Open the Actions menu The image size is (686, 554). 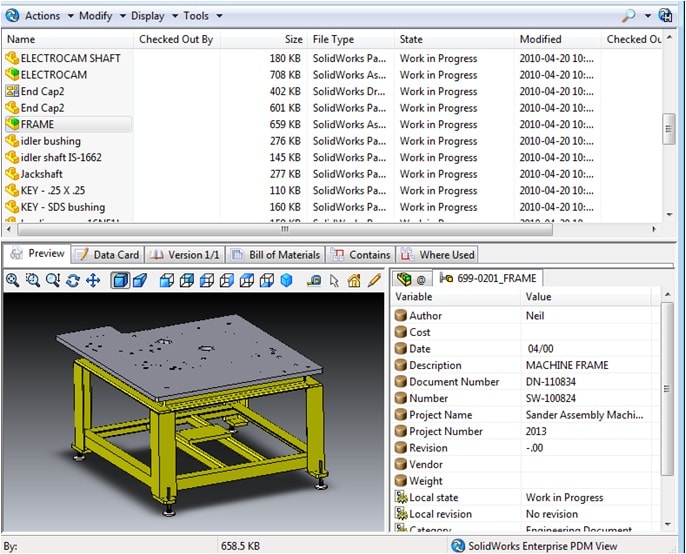pos(42,16)
